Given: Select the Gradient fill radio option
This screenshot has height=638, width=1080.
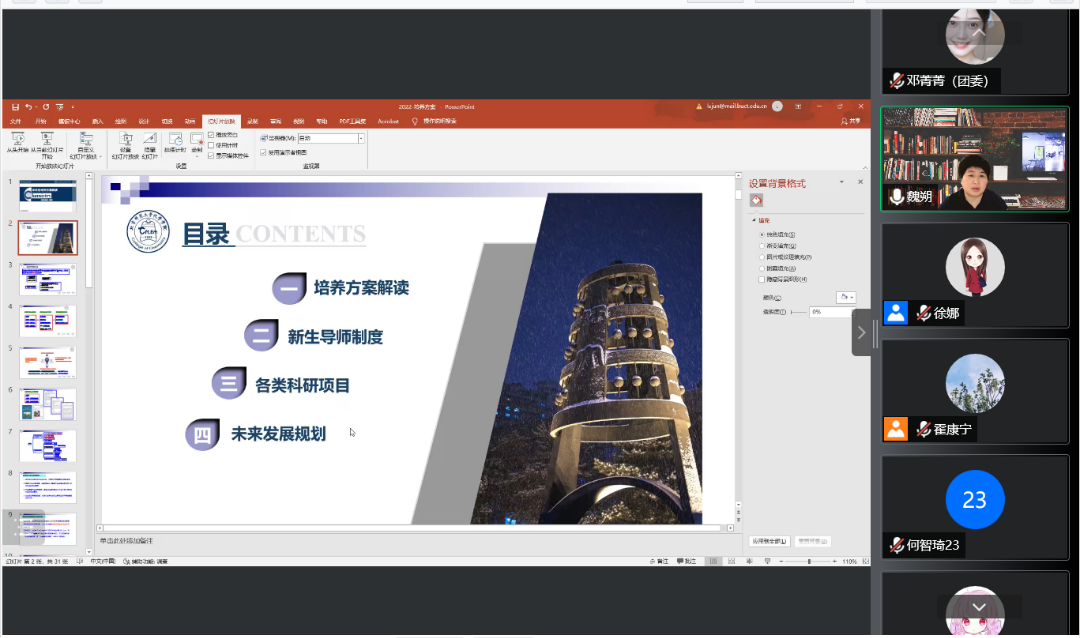Looking at the screenshot, I should click(762, 245).
